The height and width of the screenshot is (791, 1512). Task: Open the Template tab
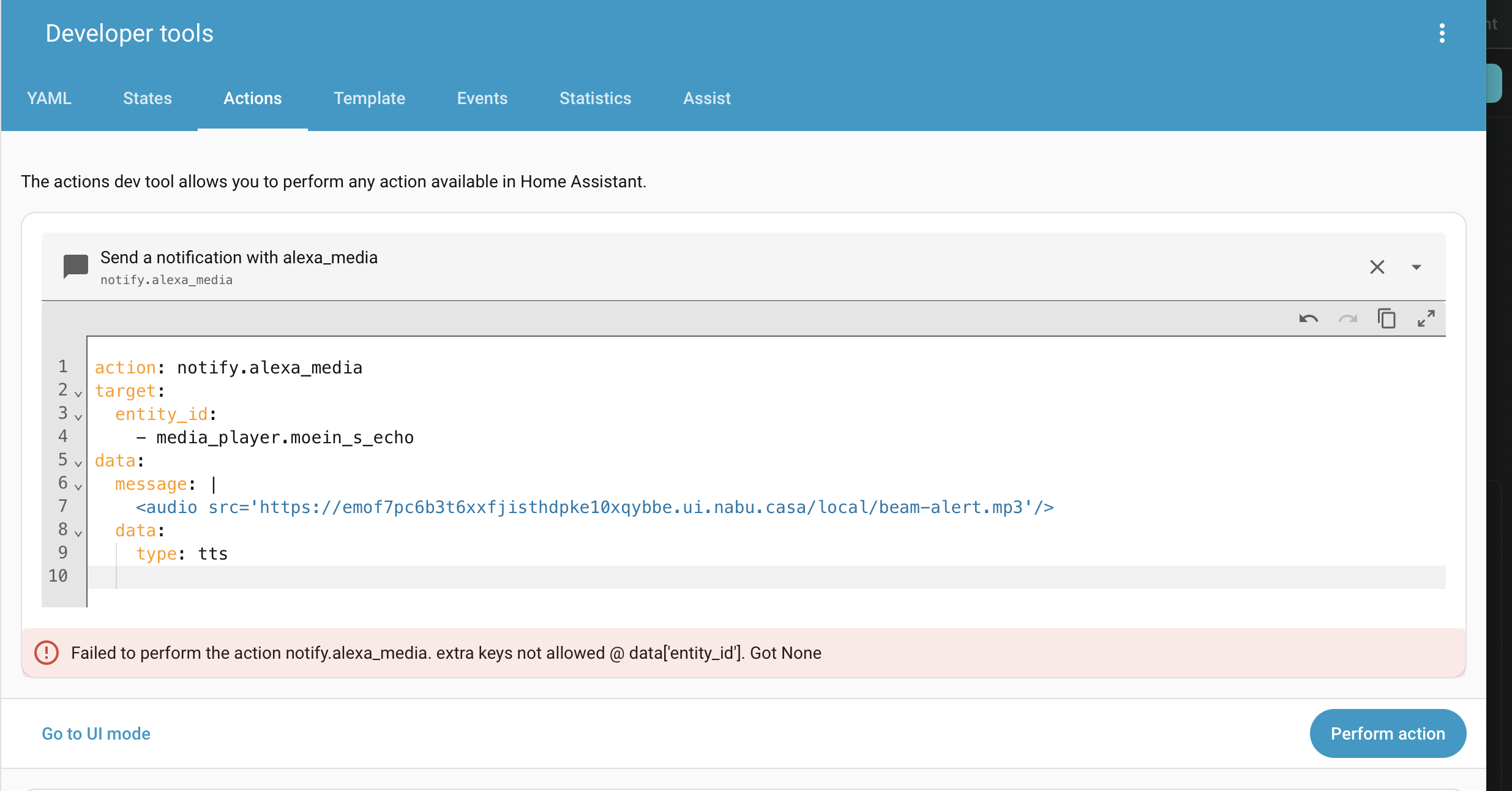pos(369,98)
